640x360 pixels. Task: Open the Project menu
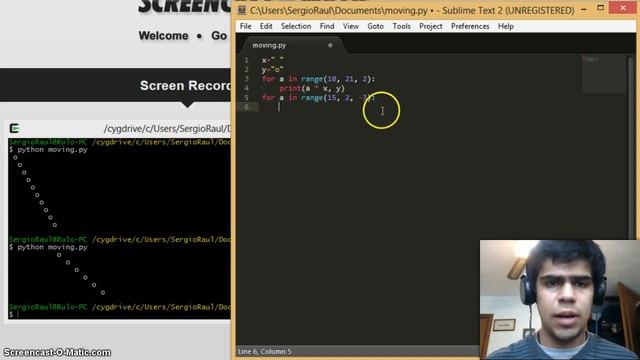(x=431, y=26)
